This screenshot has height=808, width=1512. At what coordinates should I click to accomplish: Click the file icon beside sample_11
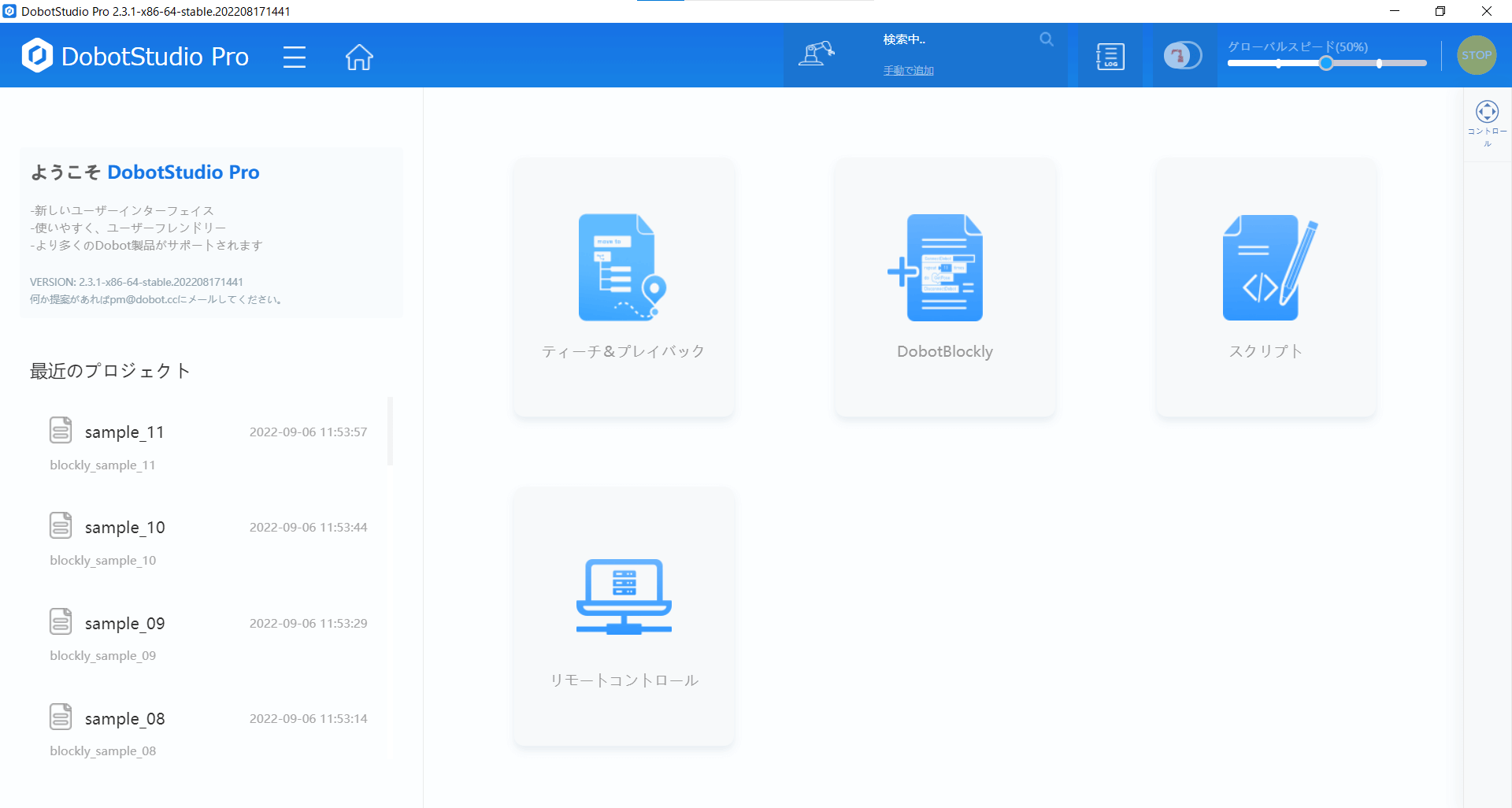tap(61, 430)
